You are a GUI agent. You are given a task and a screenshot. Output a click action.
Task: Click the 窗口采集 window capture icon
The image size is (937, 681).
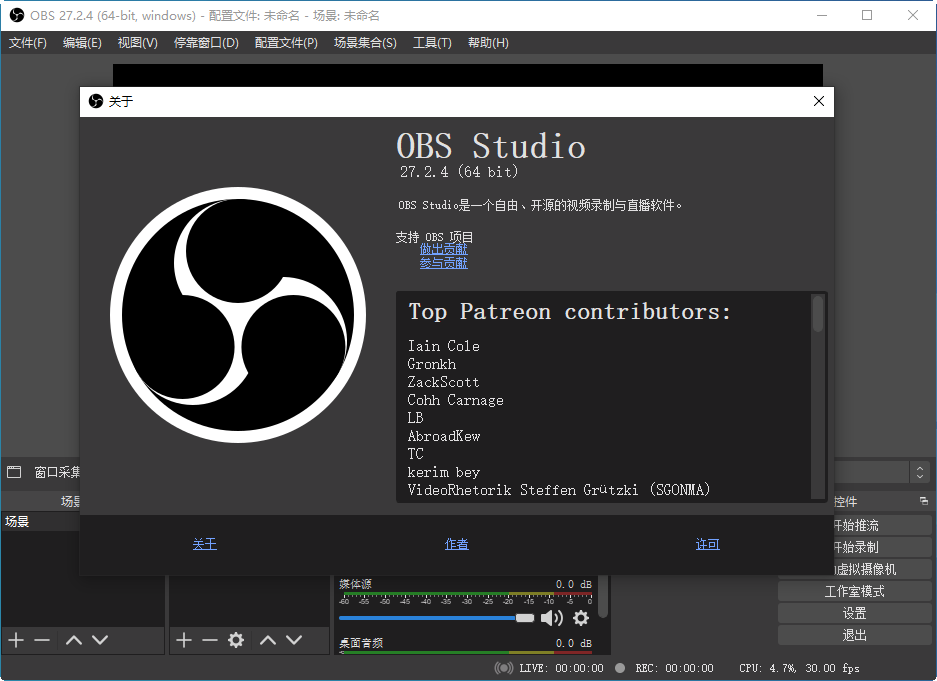pos(14,472)
